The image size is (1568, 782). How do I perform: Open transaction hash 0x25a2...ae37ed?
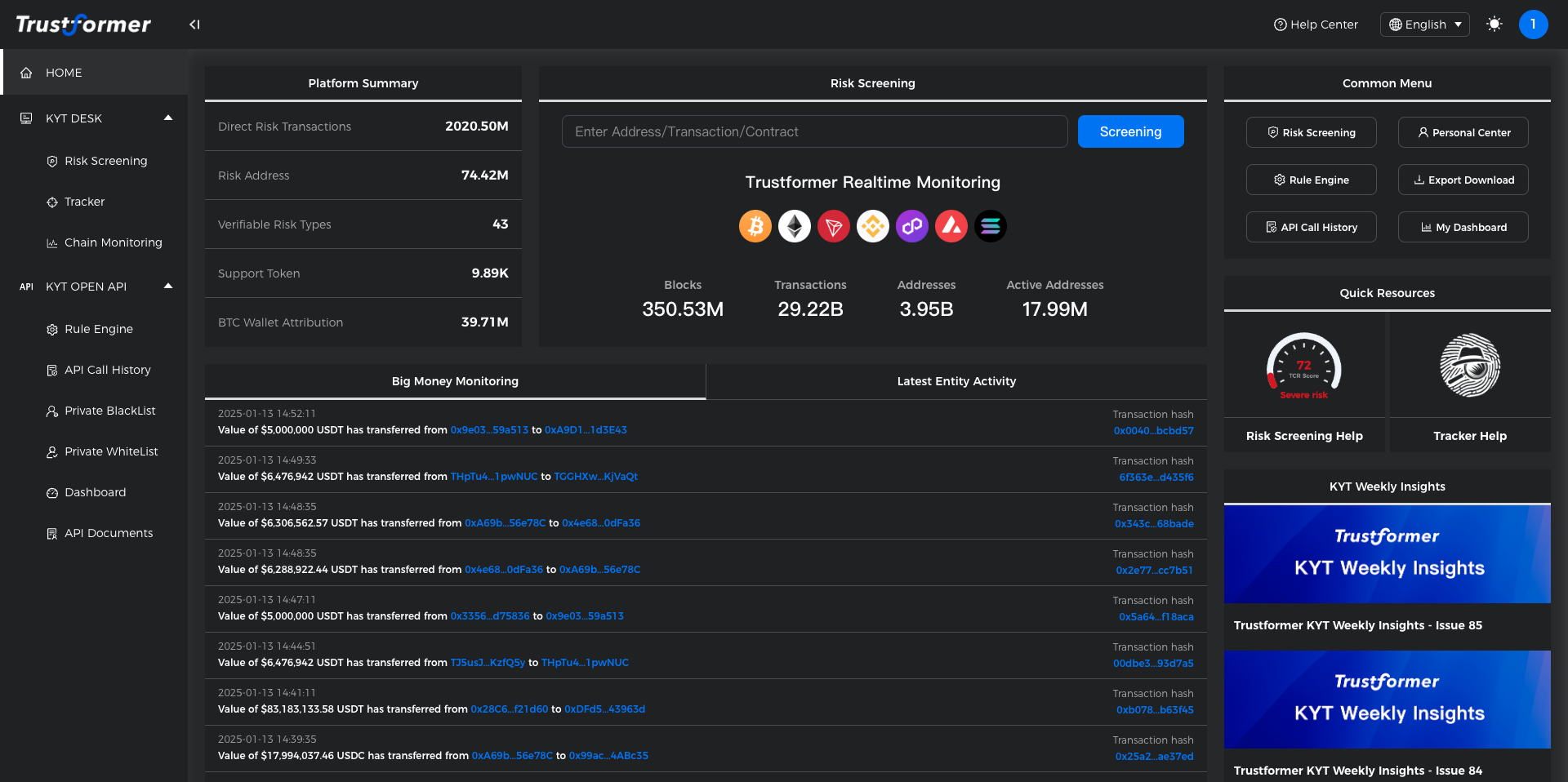tap(1154, 757)
